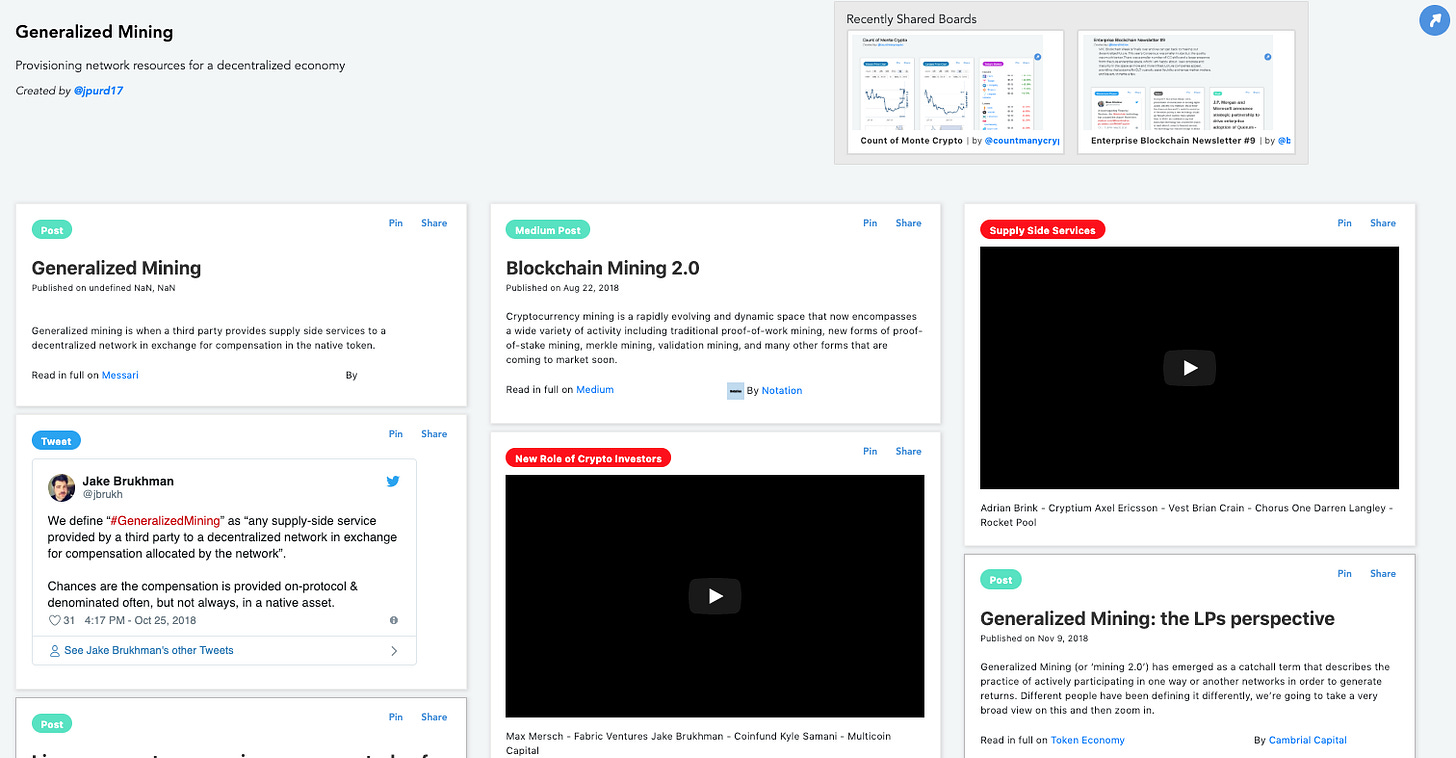Pin the Tweet card
This screenshot has width=1456, height=758.
396,434
